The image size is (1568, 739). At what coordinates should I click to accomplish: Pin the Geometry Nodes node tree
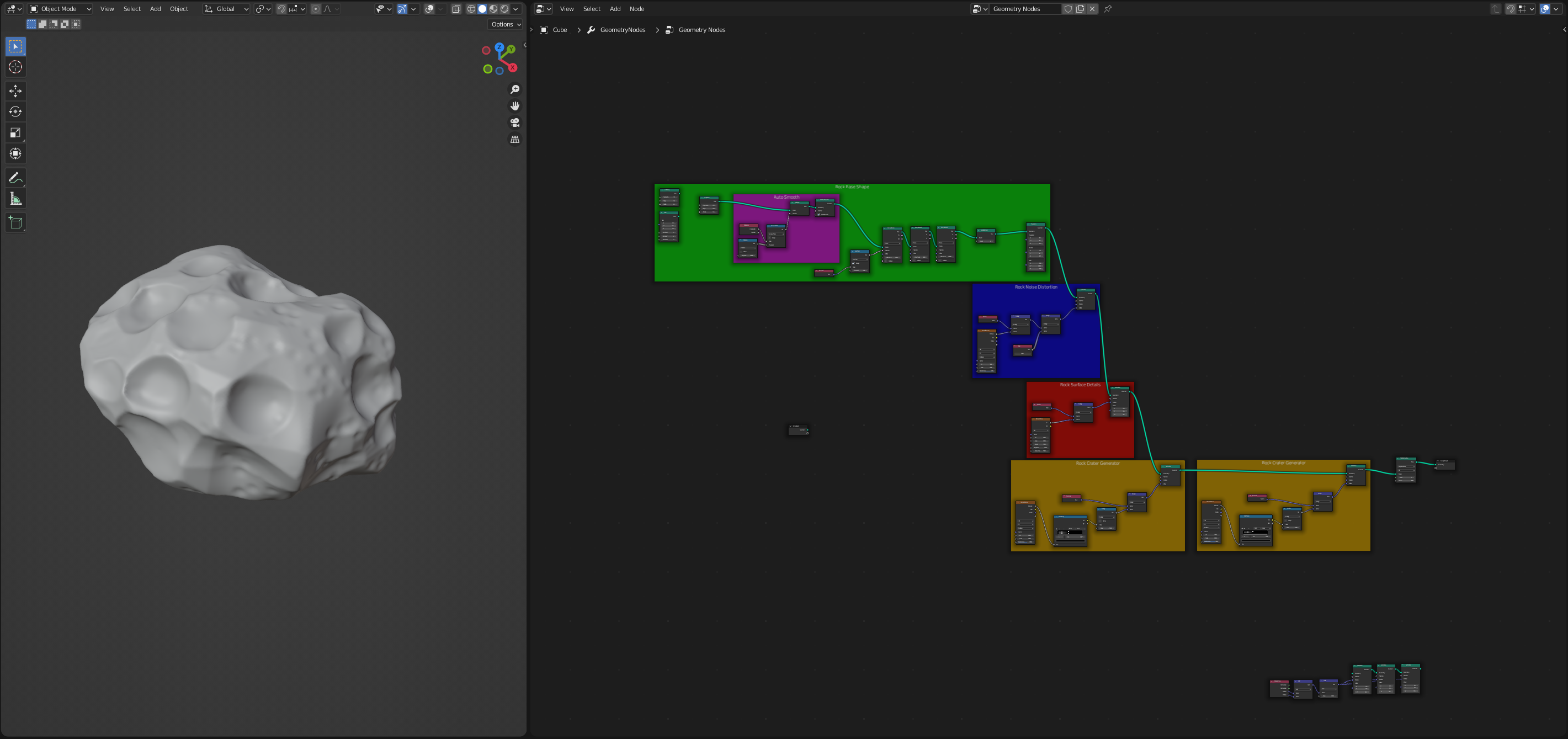click(1108, 8)
